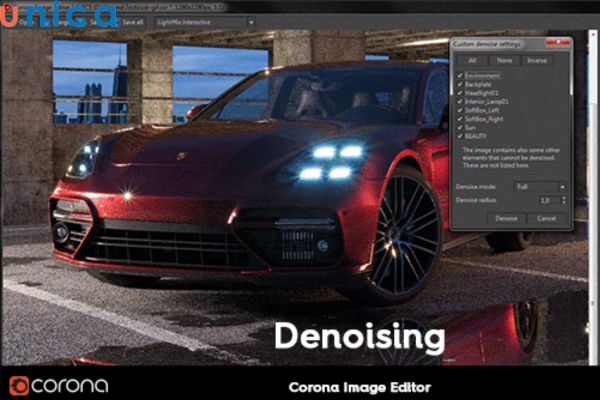Click the Denoise radius stepper arrows
The height and width of the screenshot is (400, 600).
[x=564, y=200]
